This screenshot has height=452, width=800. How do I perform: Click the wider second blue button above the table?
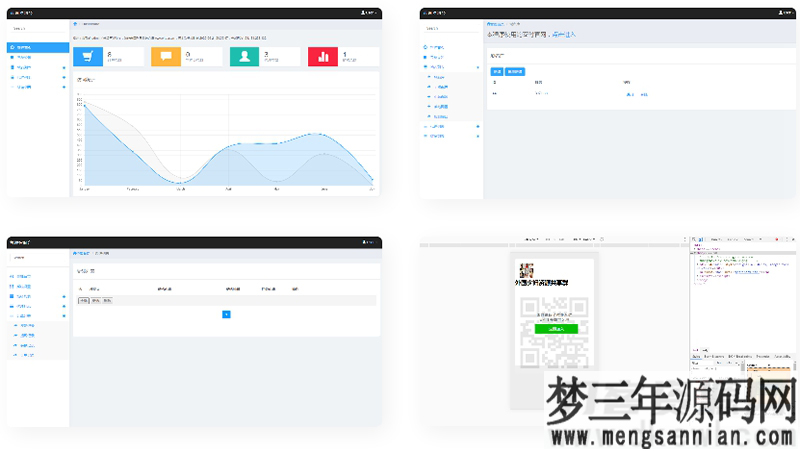coord(515,72)
